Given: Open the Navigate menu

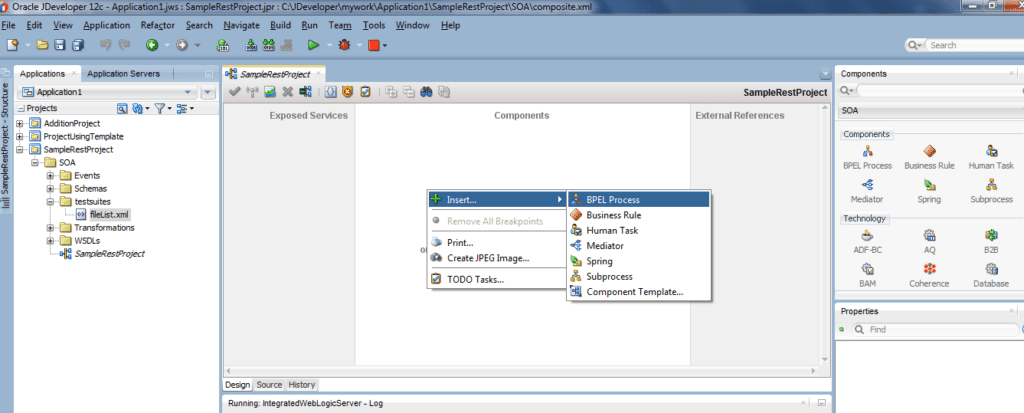Looking at the screenshot, I should point(241,25).
